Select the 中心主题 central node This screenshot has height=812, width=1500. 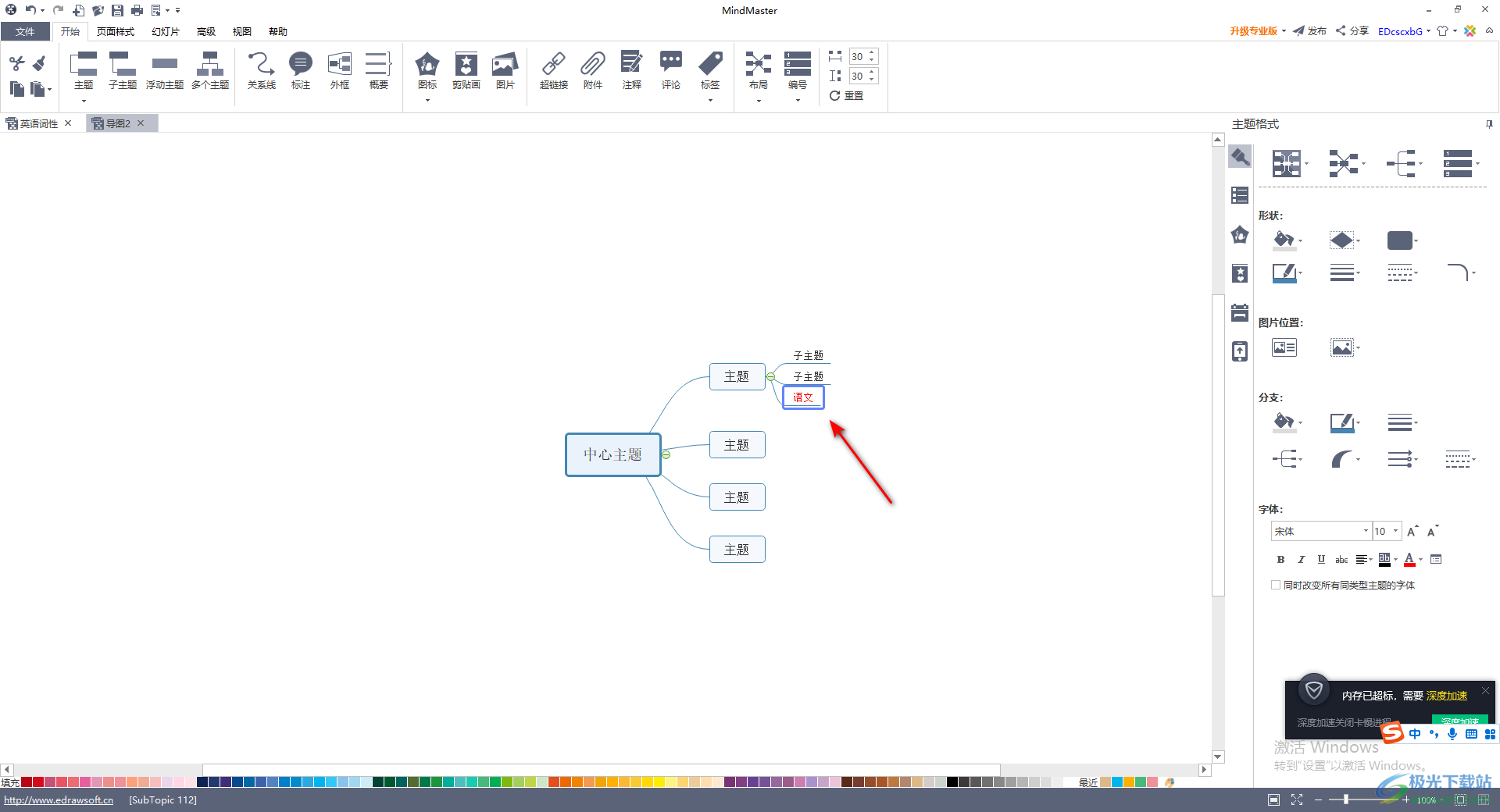pos(613,454)
